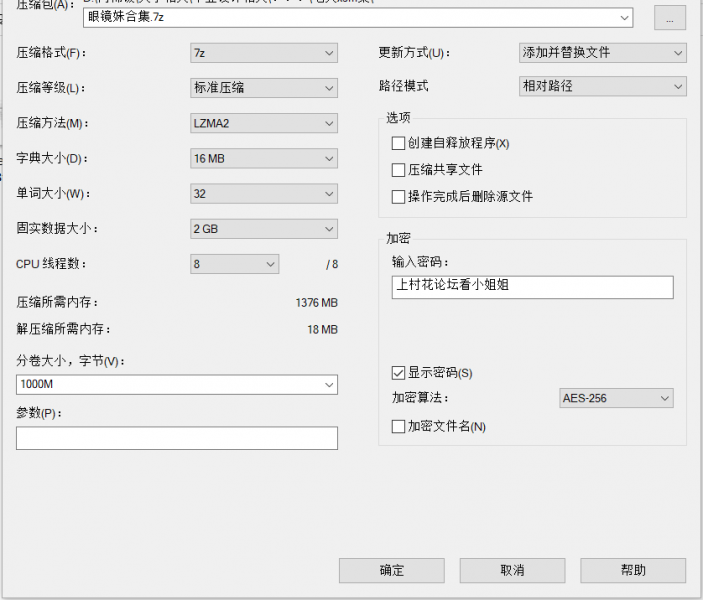Enable the 创建自释放程序 checkbox

click(x=400, y=144)
